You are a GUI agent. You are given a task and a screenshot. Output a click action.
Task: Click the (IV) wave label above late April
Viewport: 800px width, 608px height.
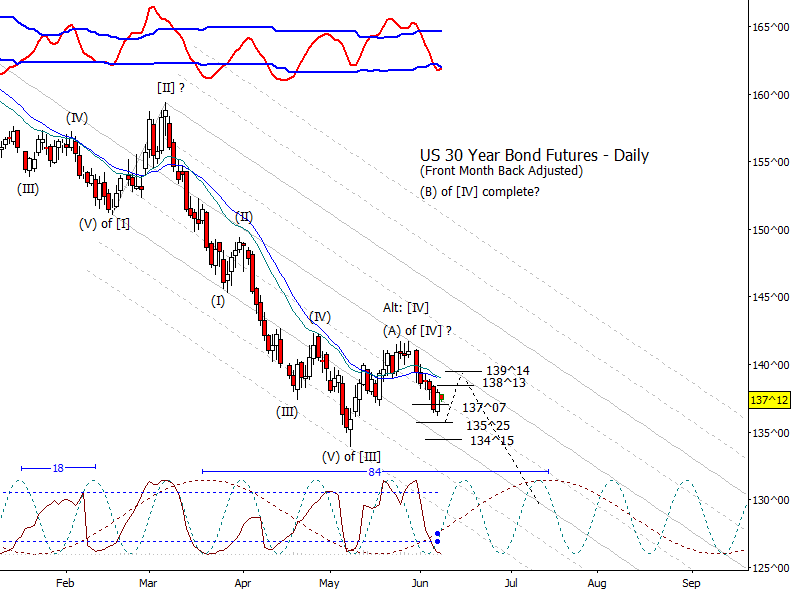click(320, 317)
